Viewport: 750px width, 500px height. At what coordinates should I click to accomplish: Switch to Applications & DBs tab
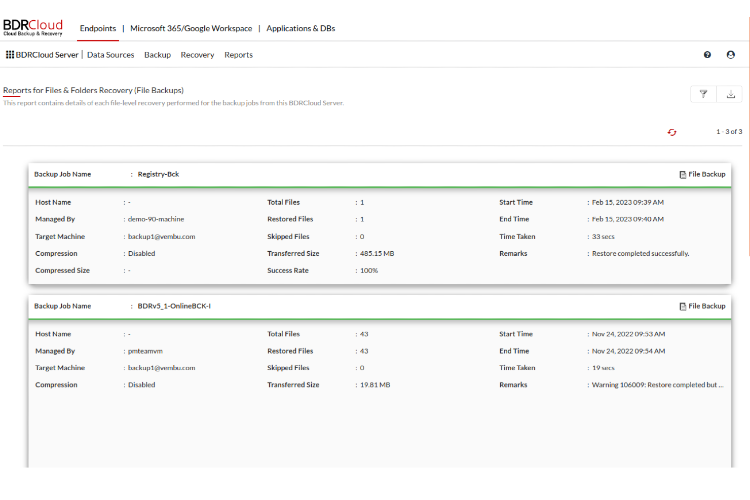pos(300,28)
